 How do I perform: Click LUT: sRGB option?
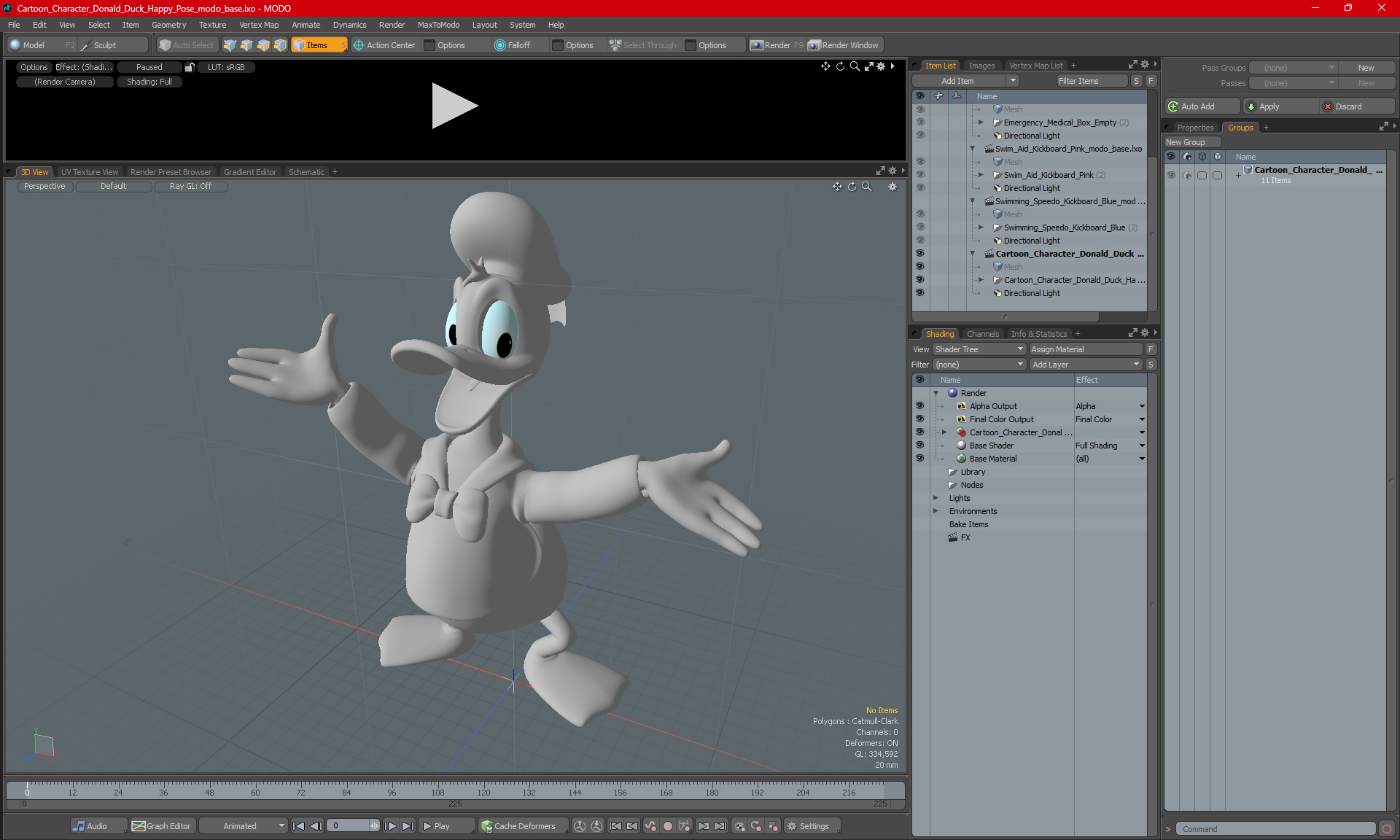click(226, 67)
